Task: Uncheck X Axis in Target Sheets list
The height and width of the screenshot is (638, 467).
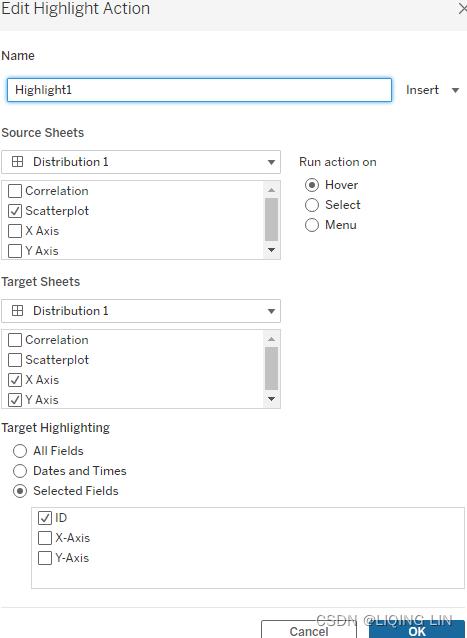Action: [15, 380]
